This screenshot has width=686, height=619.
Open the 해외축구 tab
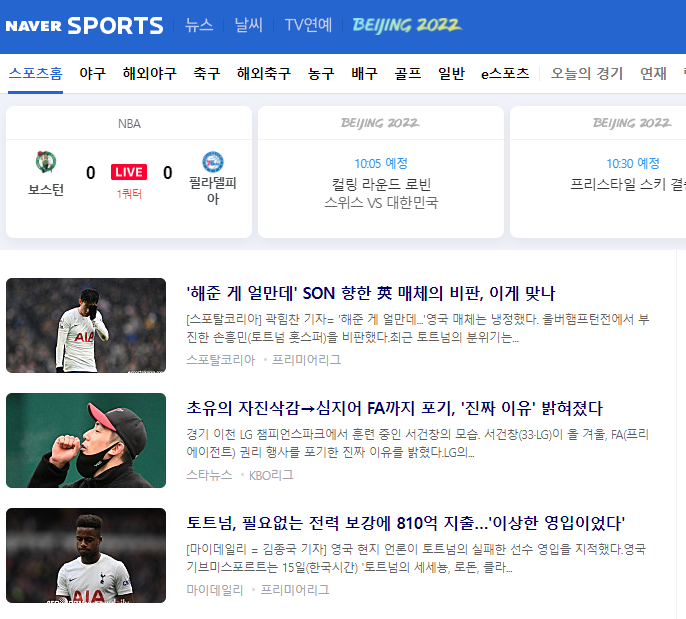point(264,73)
